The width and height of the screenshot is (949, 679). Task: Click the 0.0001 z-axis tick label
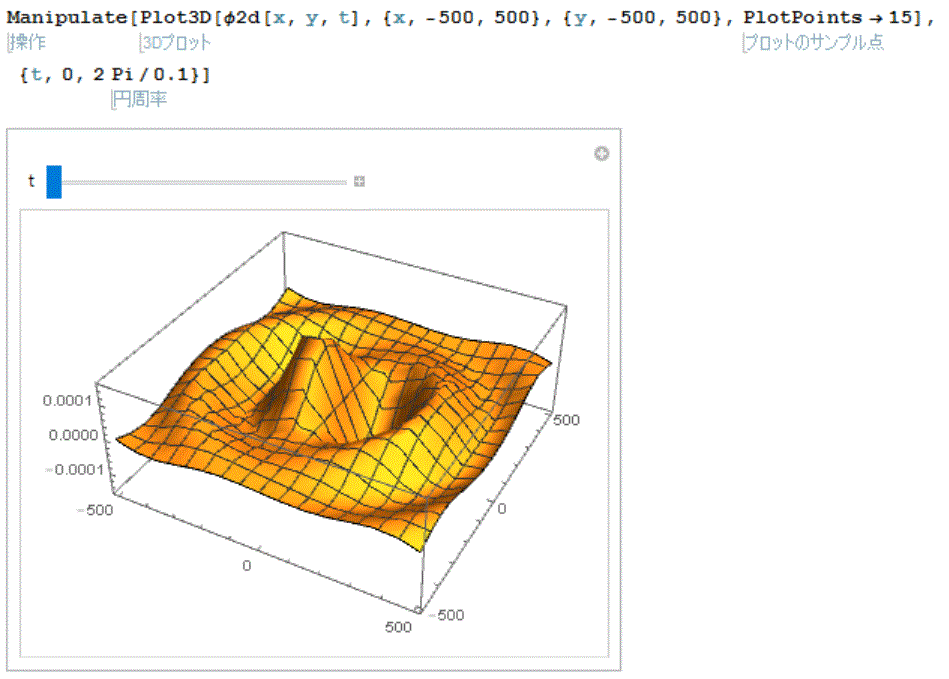tap(67, 400)
